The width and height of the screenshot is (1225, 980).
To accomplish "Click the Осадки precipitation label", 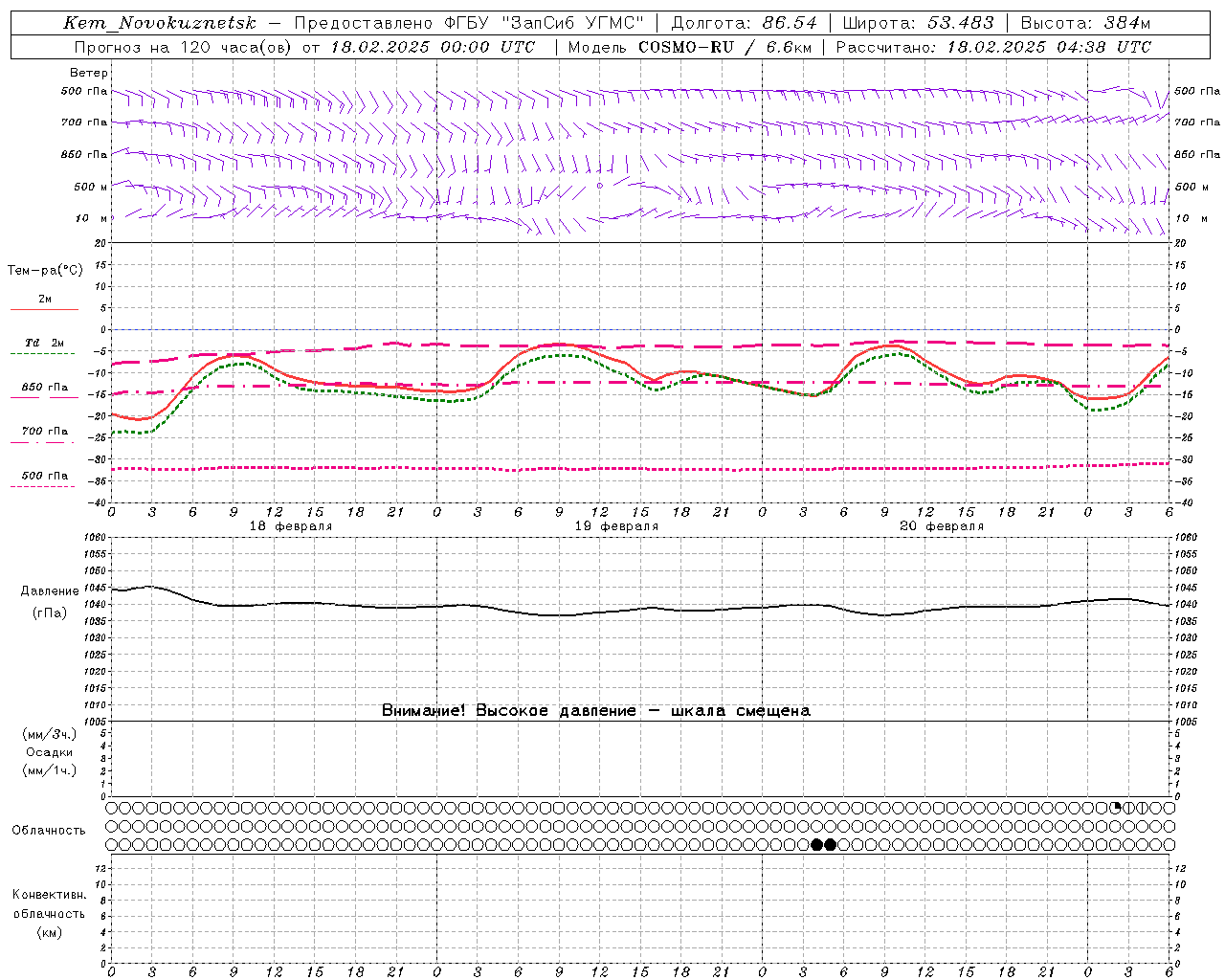I will [x=50, y=752].
